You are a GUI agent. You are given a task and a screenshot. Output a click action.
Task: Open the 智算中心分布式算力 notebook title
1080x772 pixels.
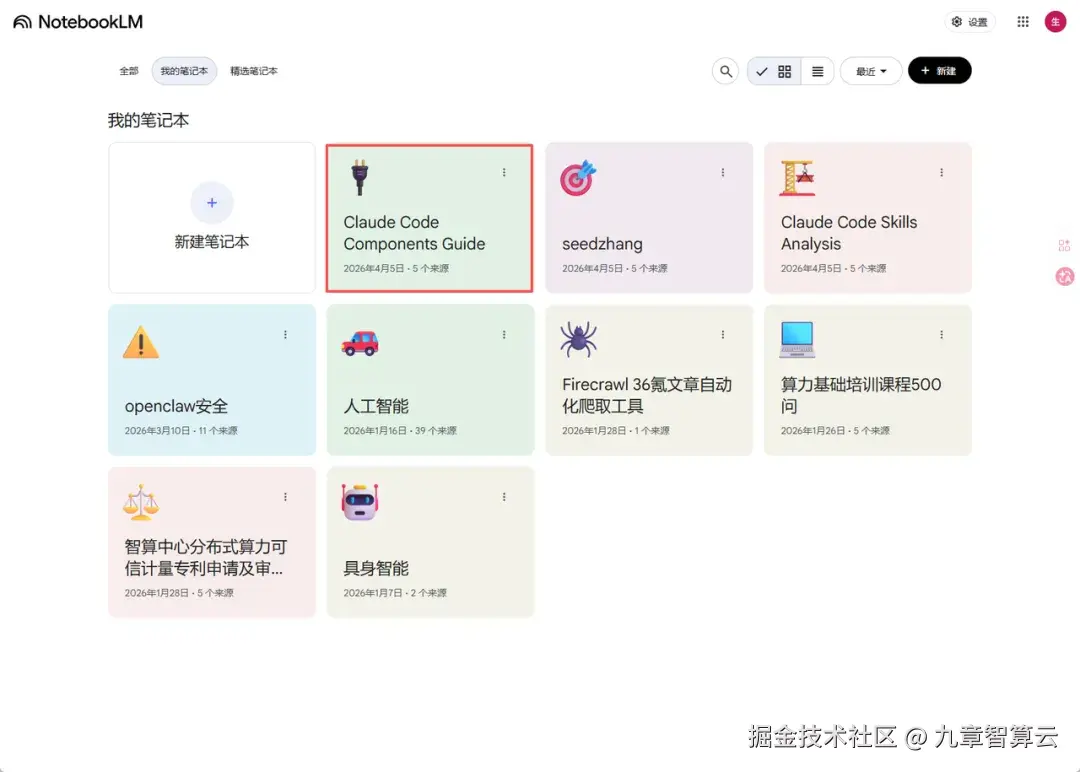pos(205,557)
